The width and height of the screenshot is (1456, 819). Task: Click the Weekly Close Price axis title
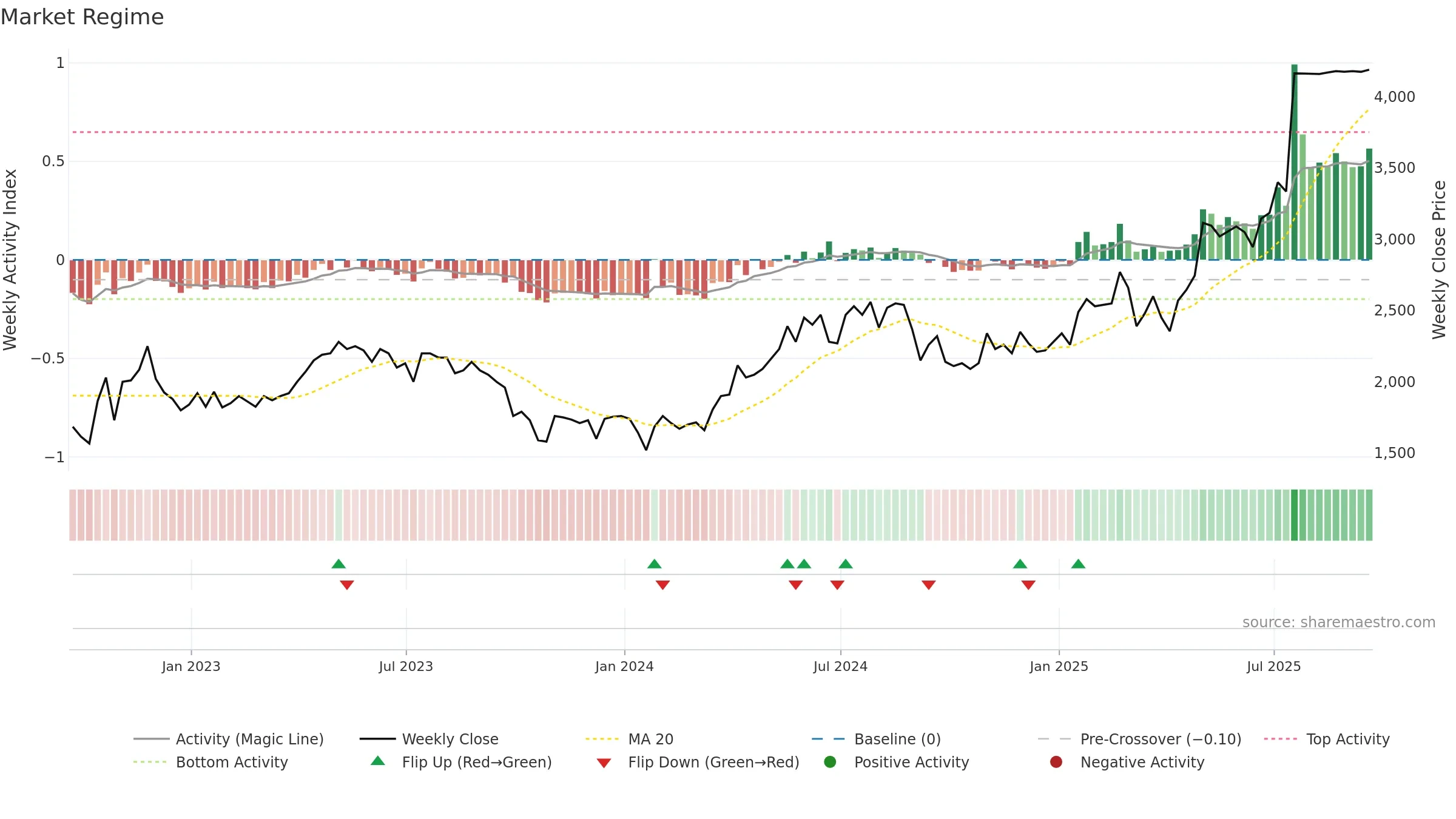[x=1439, y=260]
